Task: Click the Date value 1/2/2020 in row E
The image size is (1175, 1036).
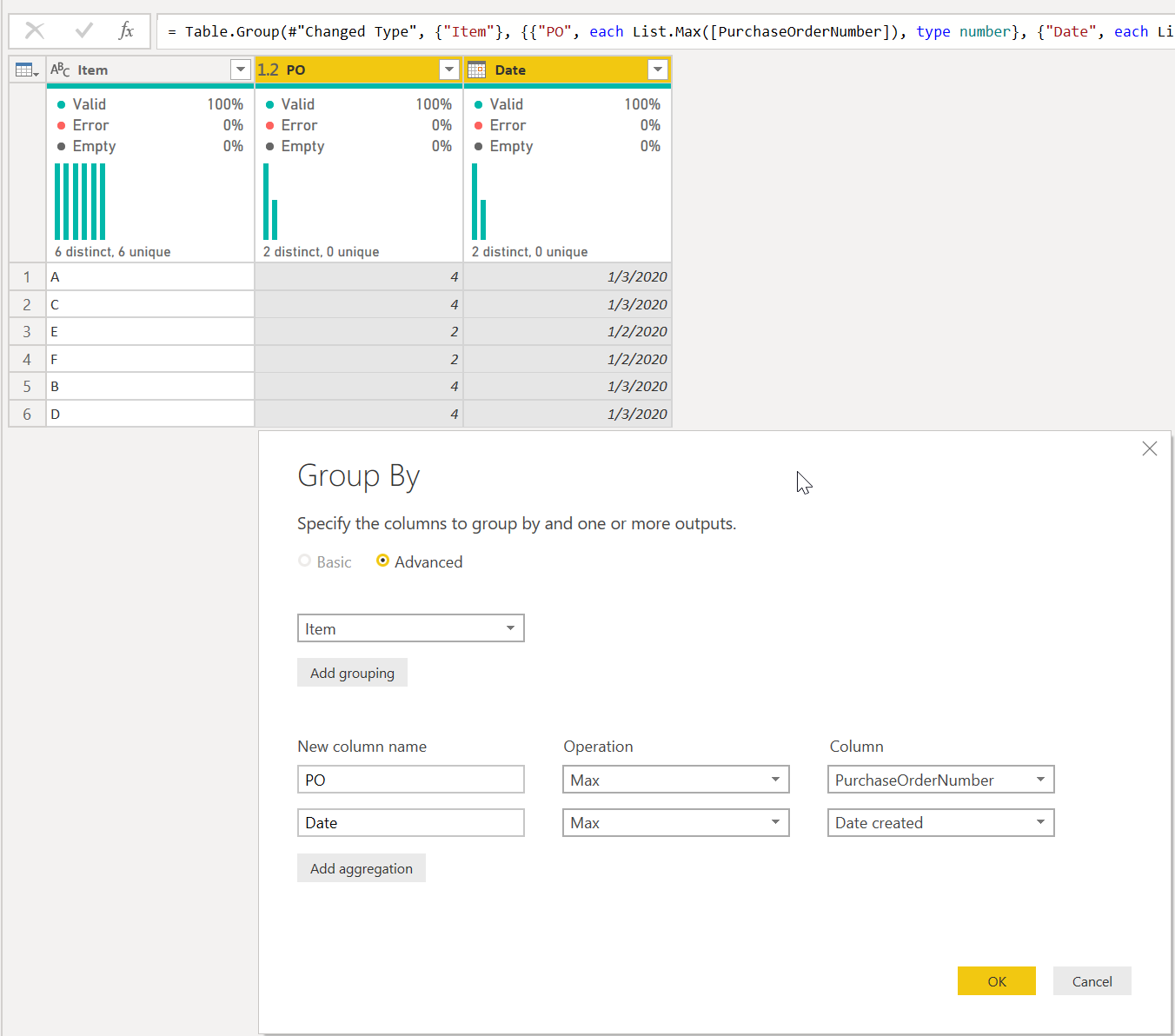Action: [568, 331]
